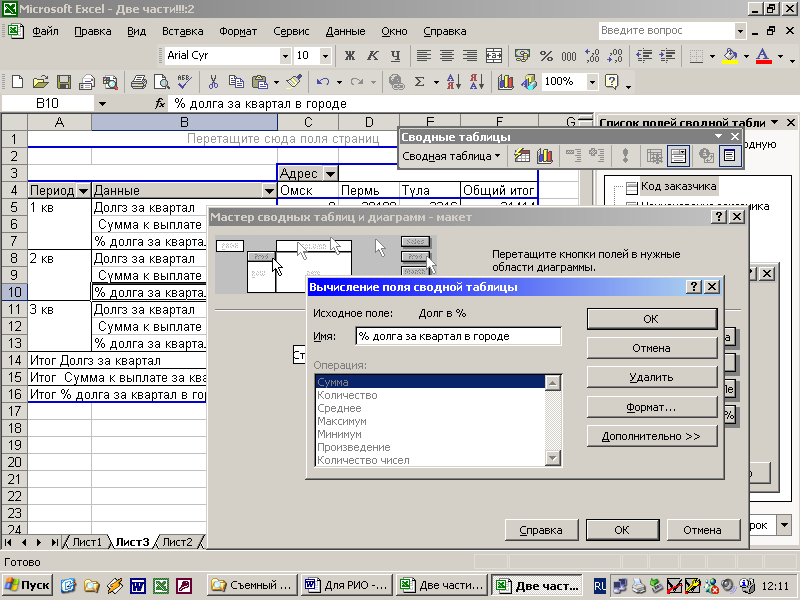Open the zoom 100% dropdown
The height and width of the screenshot is (600, 800).
[592, 82]
